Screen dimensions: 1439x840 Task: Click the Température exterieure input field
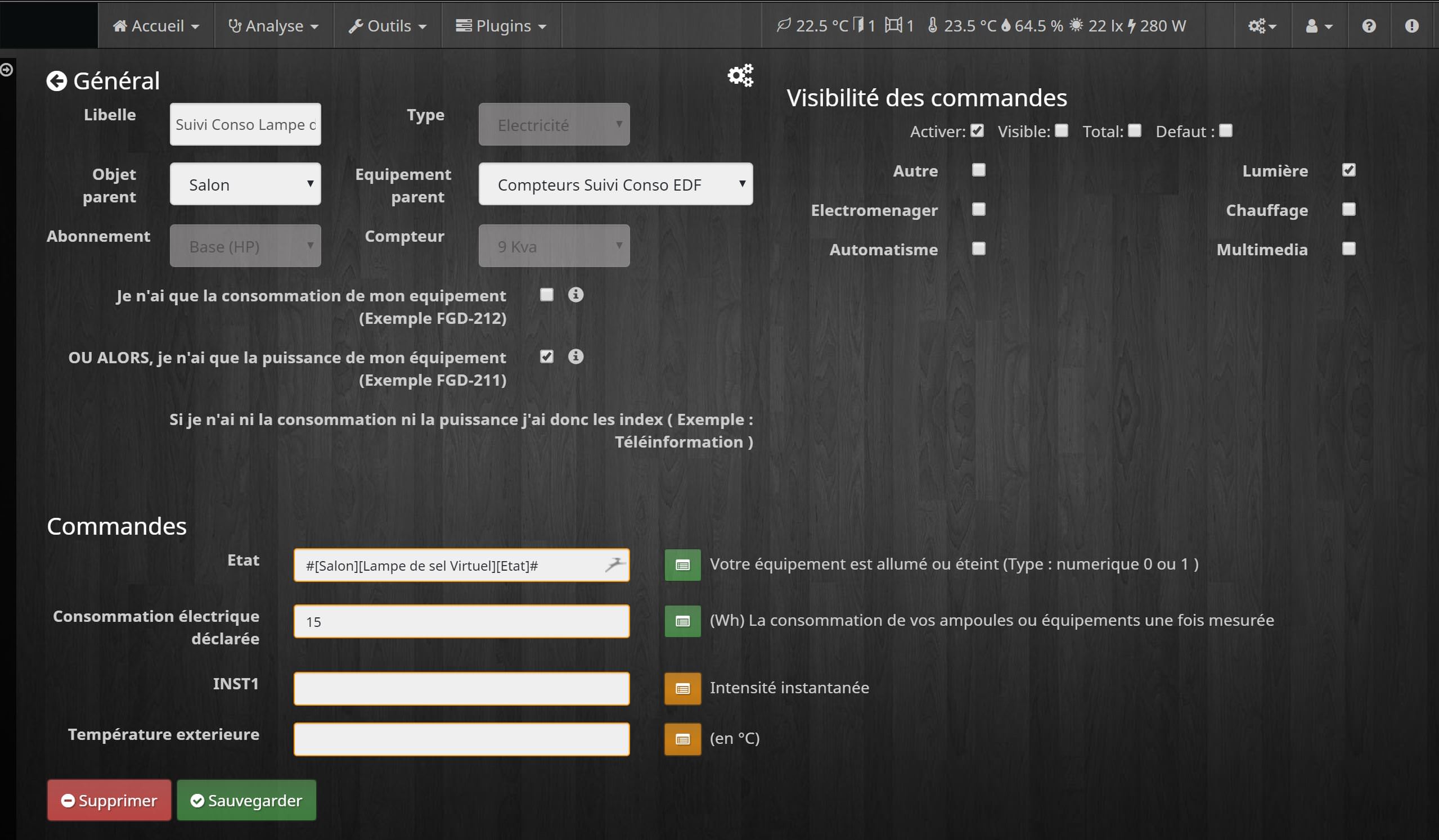(462, 739)
